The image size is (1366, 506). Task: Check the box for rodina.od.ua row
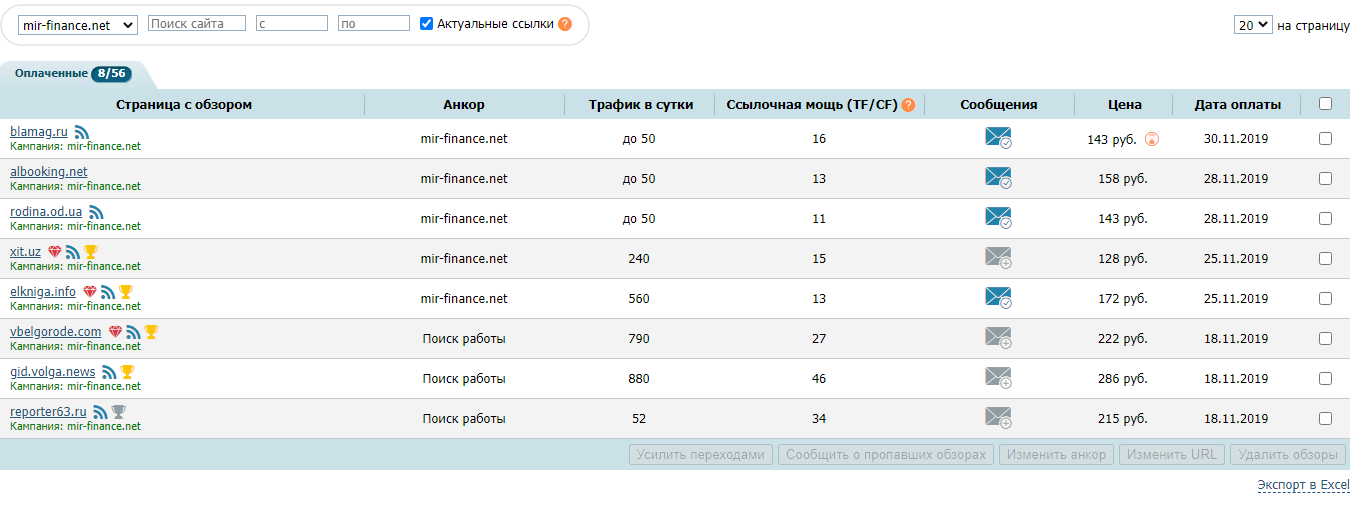pos(1325,219)
